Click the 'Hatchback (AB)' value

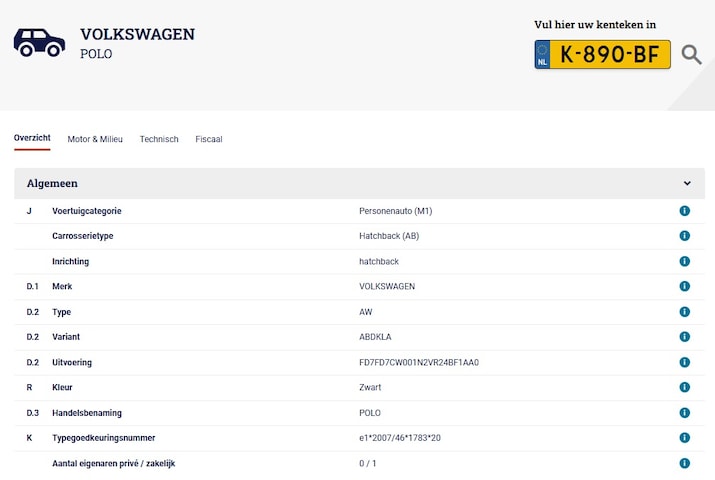coord(389,236)
